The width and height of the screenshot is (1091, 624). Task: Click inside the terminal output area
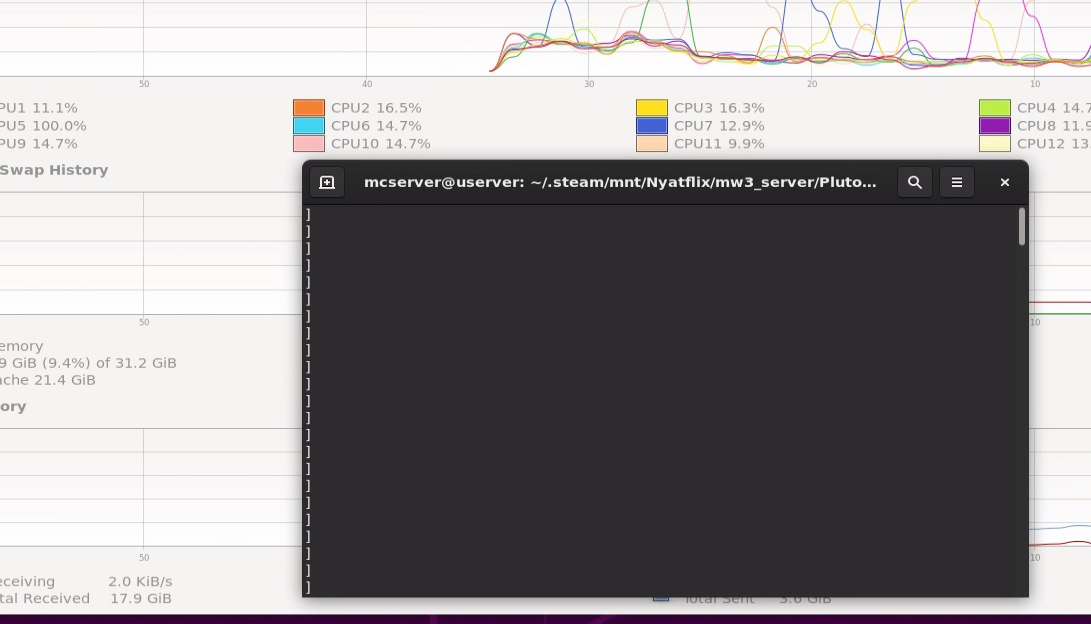coord(661,401)
